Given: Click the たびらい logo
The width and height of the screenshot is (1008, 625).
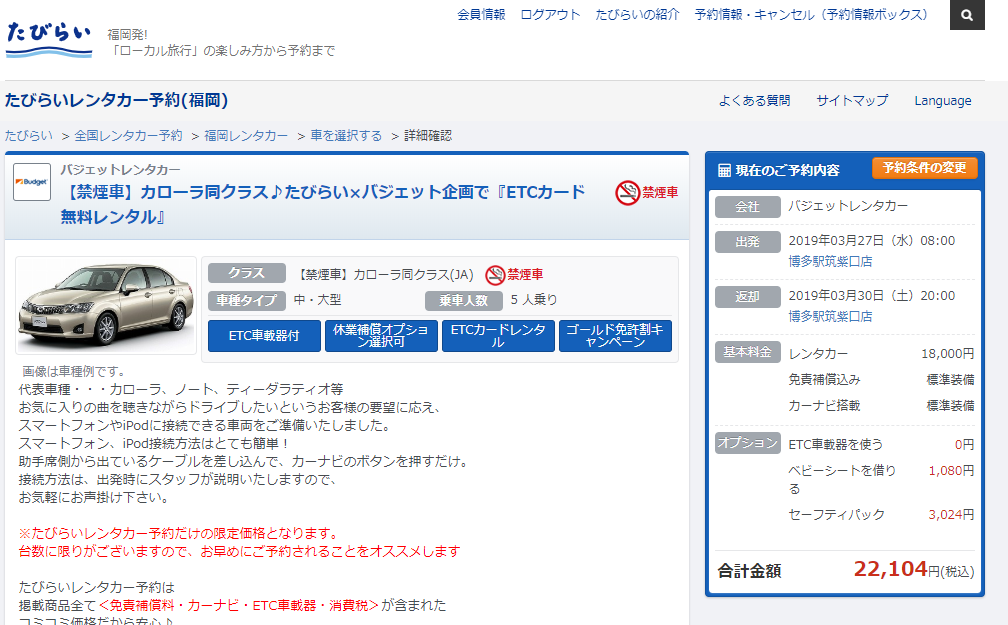Looking at the screenshot, I should 49,39.
